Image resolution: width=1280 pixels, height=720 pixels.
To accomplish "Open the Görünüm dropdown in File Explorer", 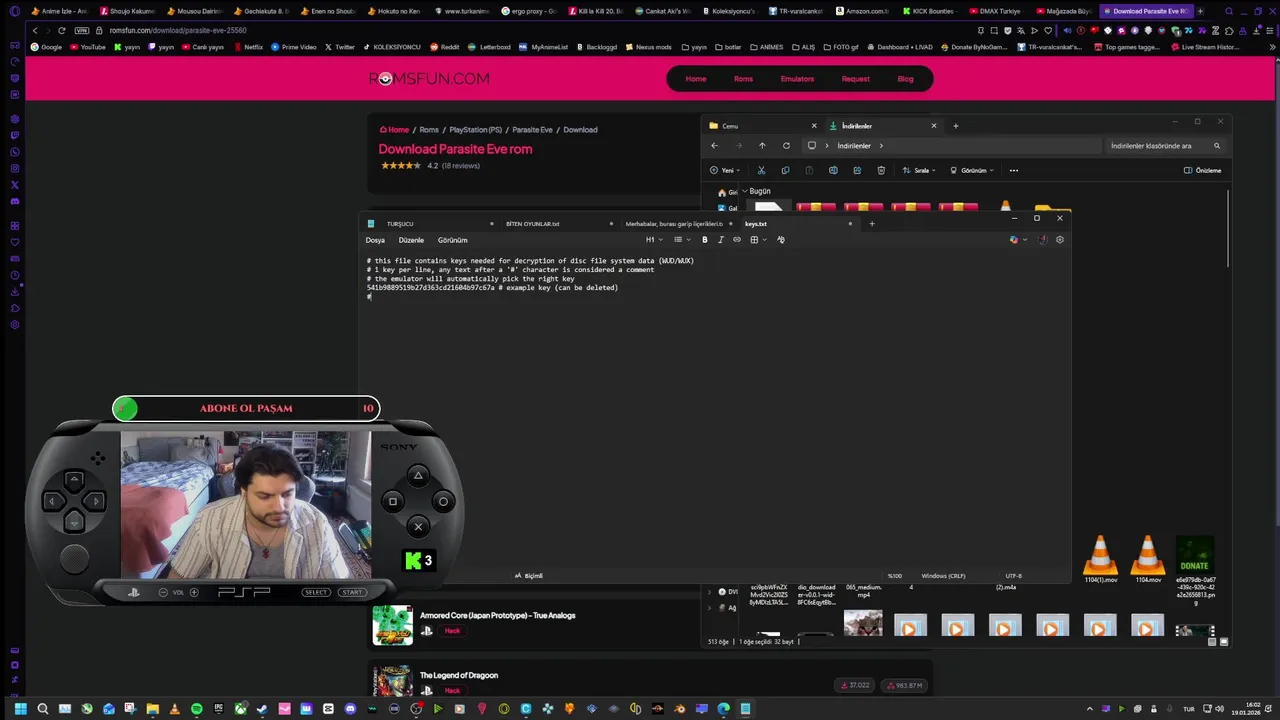I will click(x=972, y=170).
